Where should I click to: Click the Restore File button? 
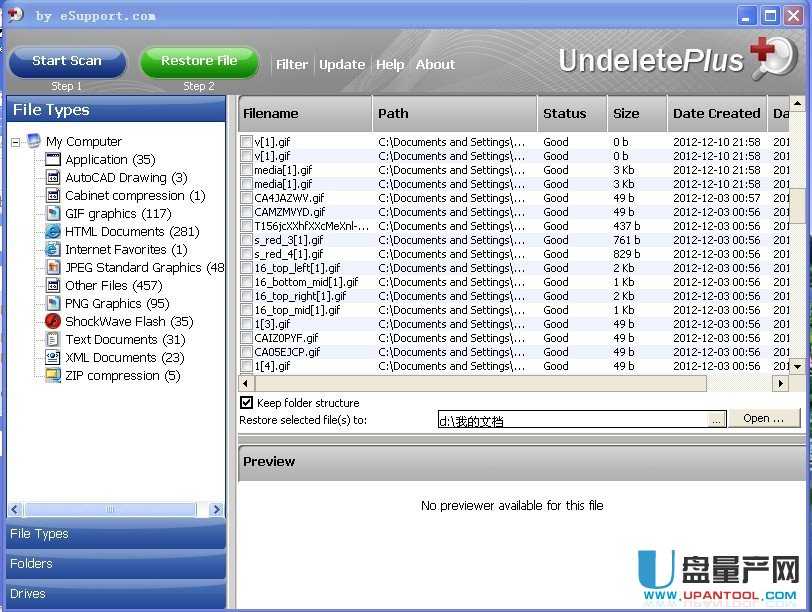(x=199, y=61)
